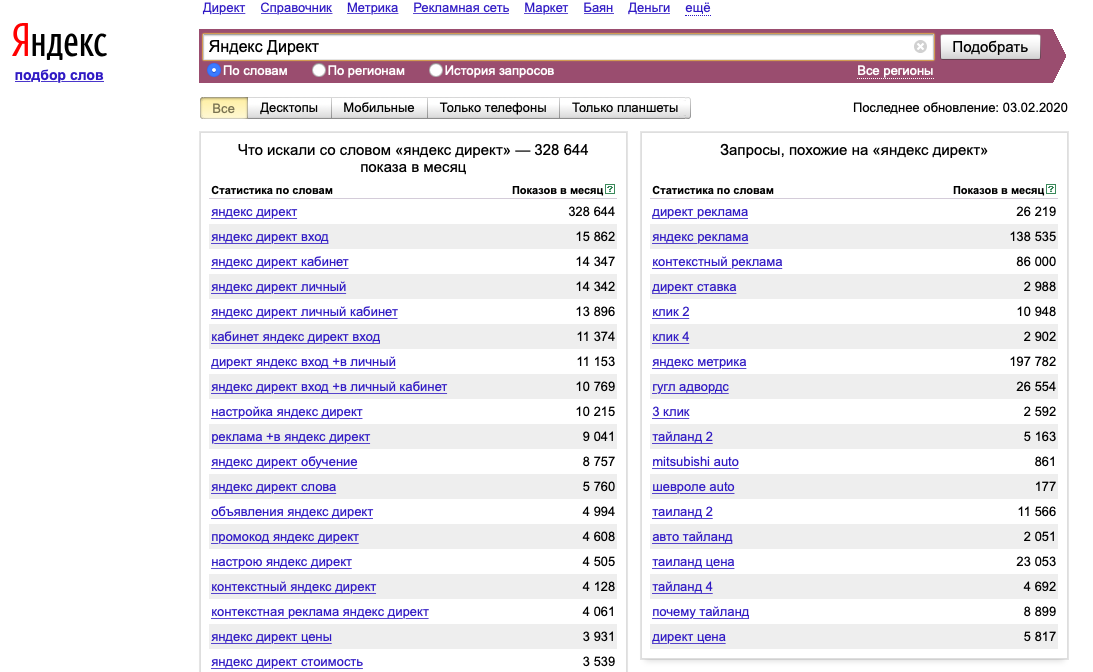Select 'По регионам' radio button
This screenshot has width=1093, height=672.
[x=319, y=70]
